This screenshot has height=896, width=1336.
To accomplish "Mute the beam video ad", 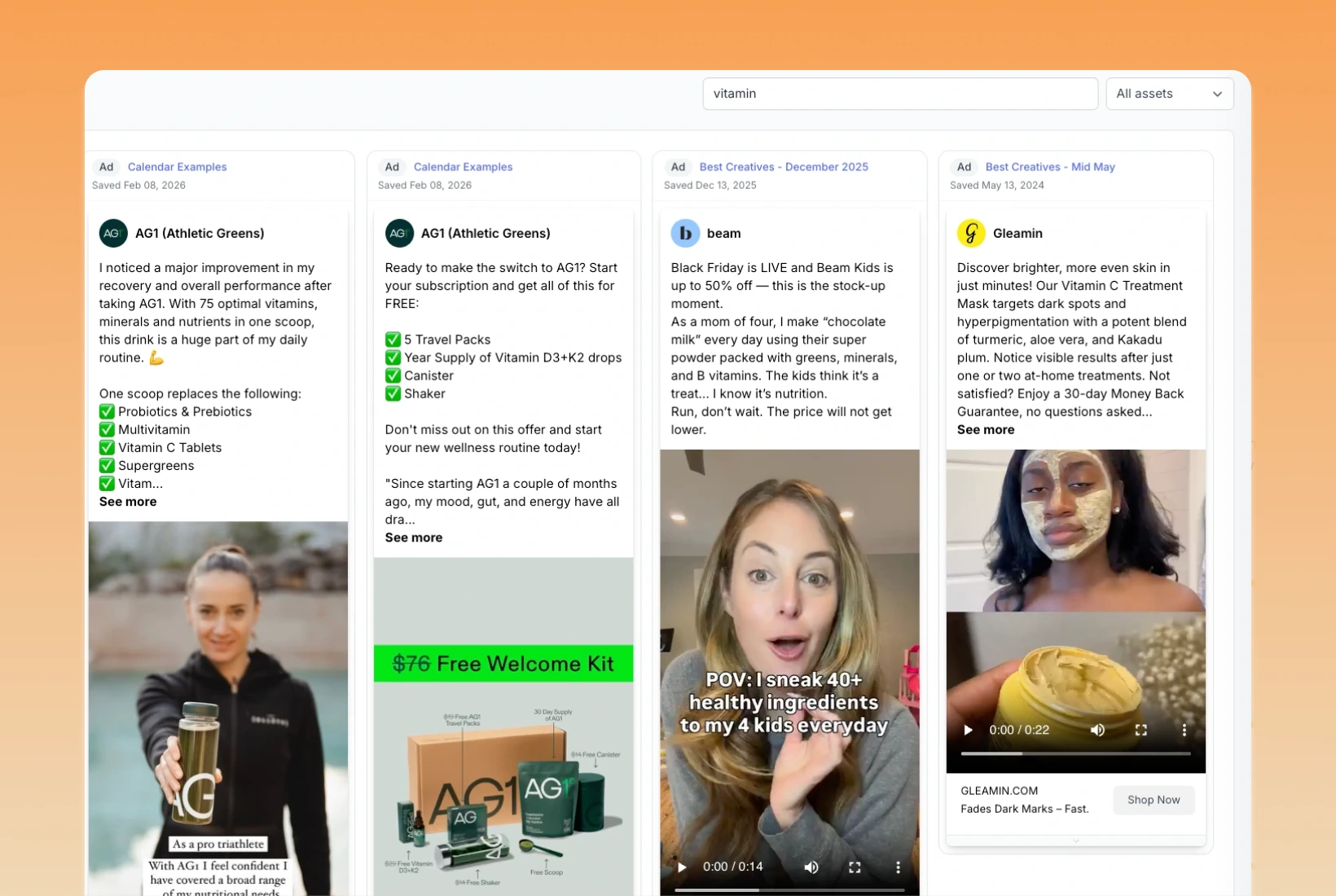I will pyautogui.click(x=811, y=867).
